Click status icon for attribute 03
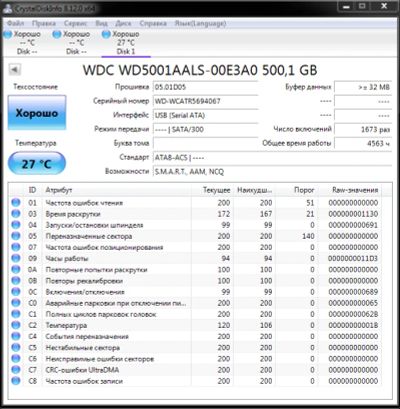 click(x=16, y=214)
